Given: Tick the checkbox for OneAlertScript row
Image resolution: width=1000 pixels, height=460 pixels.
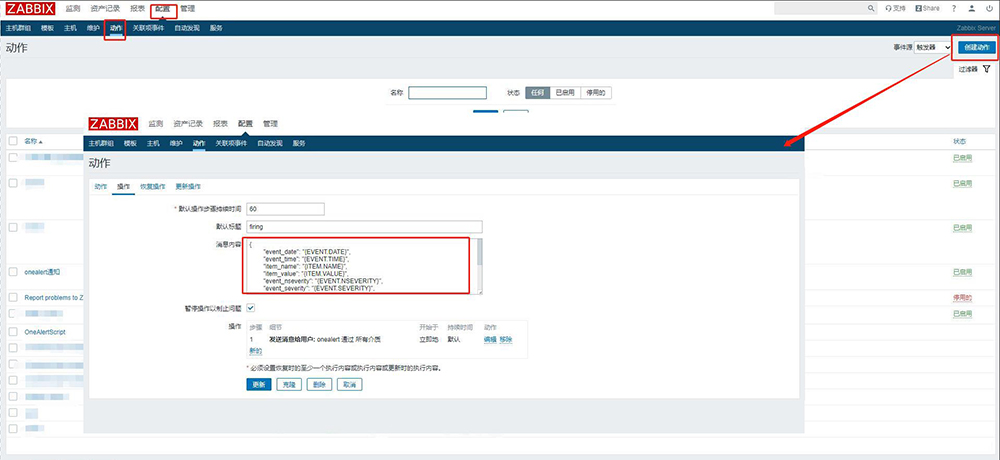Looking at the screenshot, I should [x=13, y=332].
